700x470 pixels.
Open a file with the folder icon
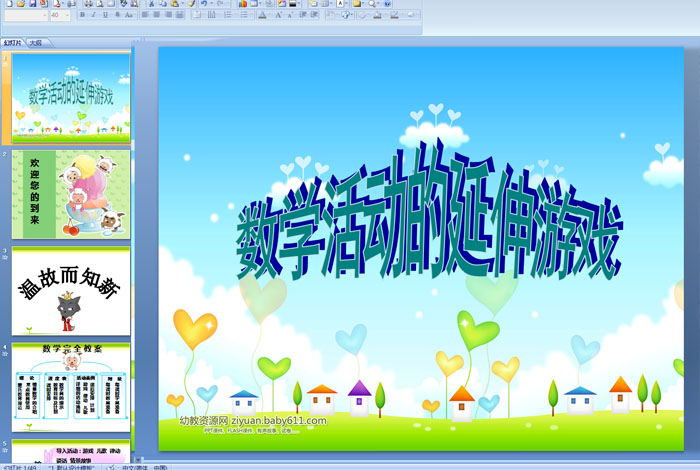click(21, 4)
